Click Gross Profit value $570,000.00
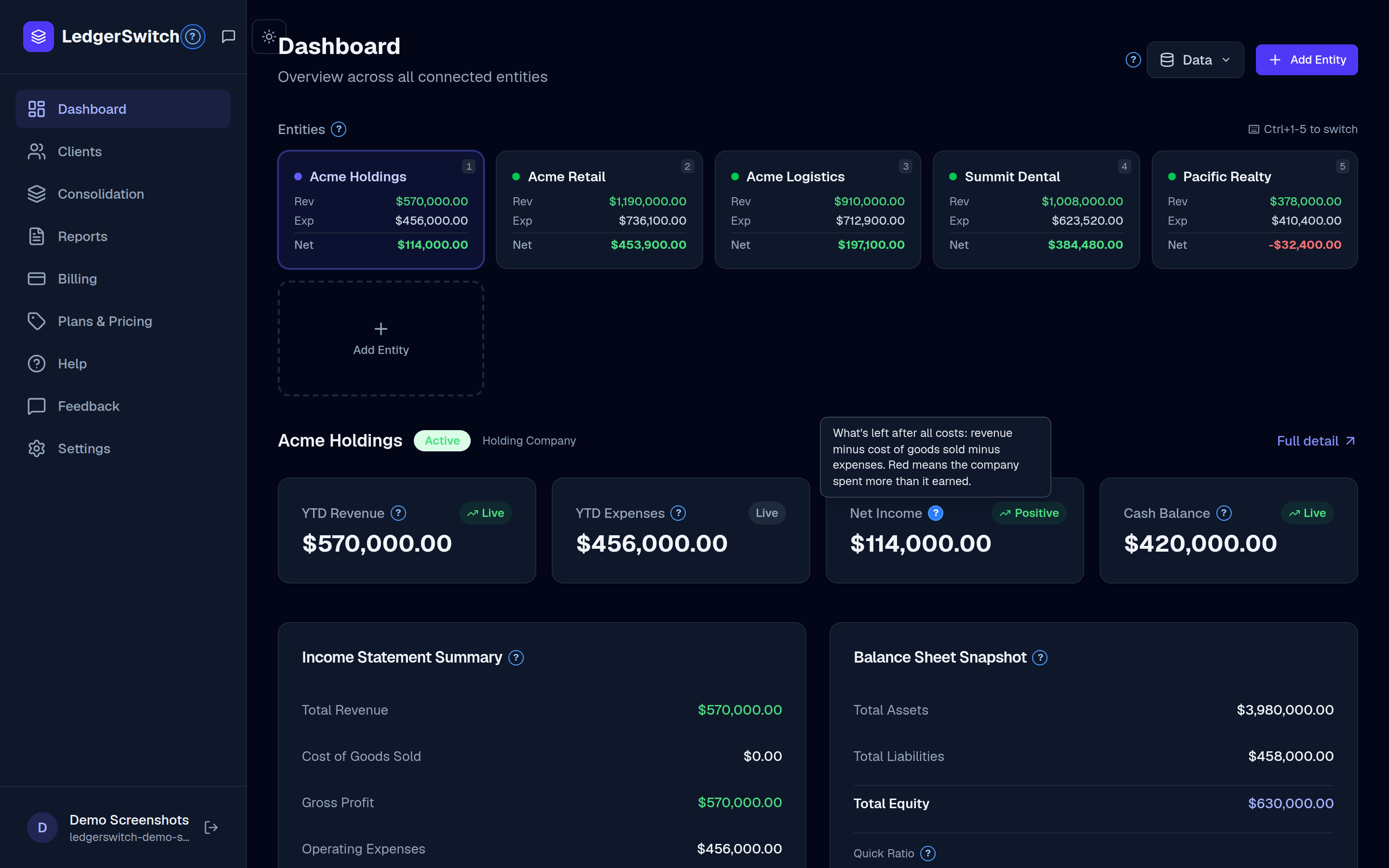This screenshot has width=1389, height=868. [740, 802]
